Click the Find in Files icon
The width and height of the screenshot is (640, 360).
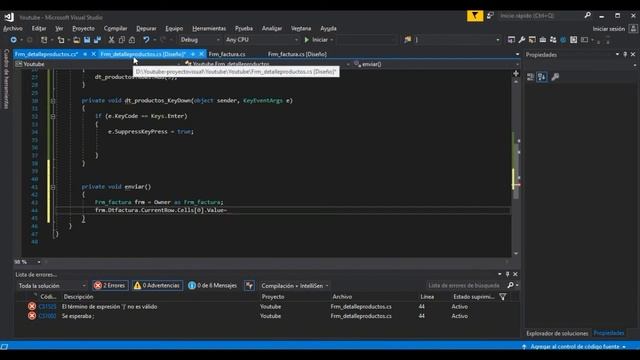(407, 40)
